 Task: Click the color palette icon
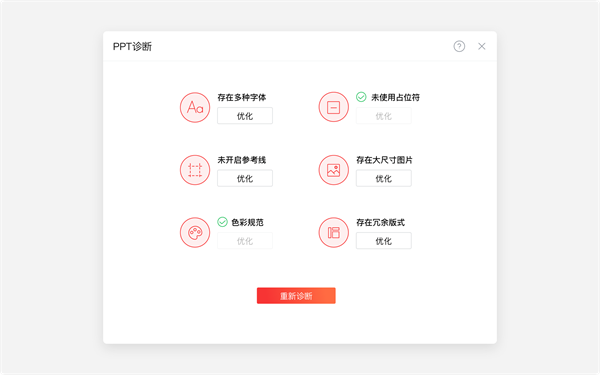point(195,232)
